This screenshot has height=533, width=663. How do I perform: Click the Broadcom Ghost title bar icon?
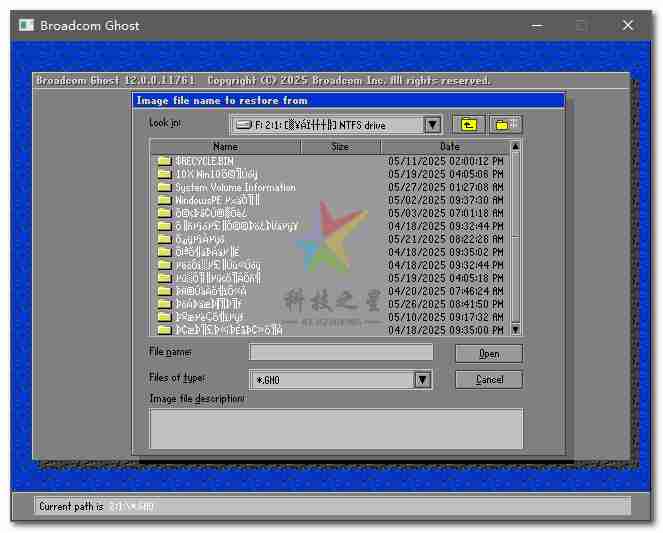click(x=26, y=25)
